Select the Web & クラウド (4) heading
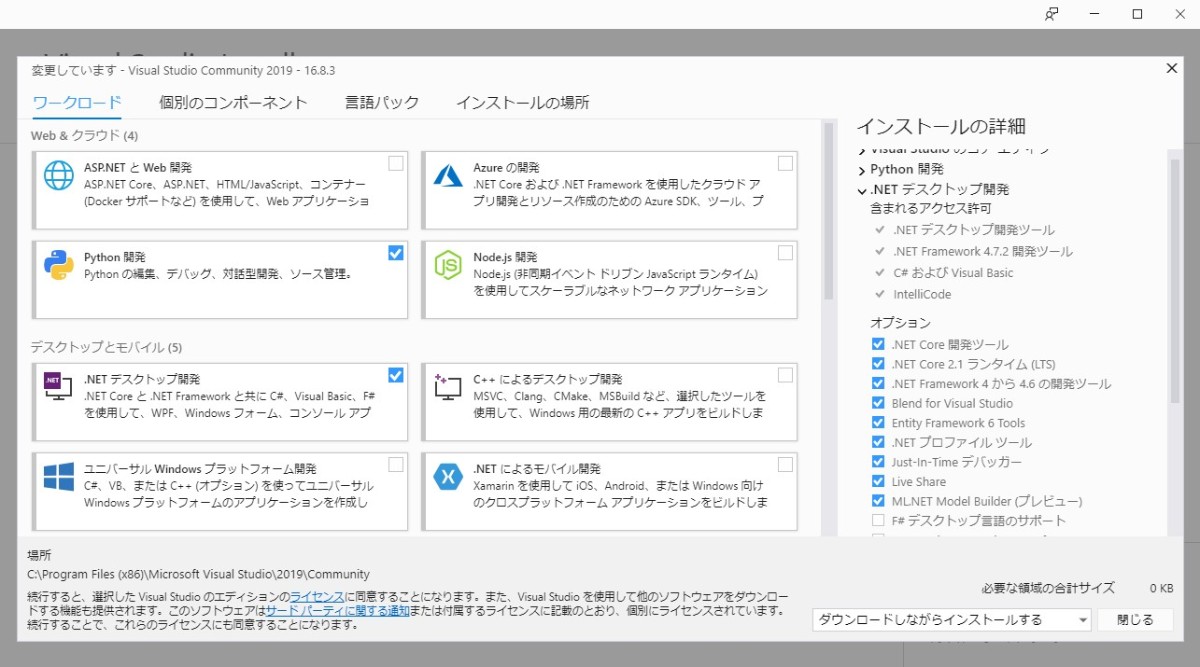 84,135
